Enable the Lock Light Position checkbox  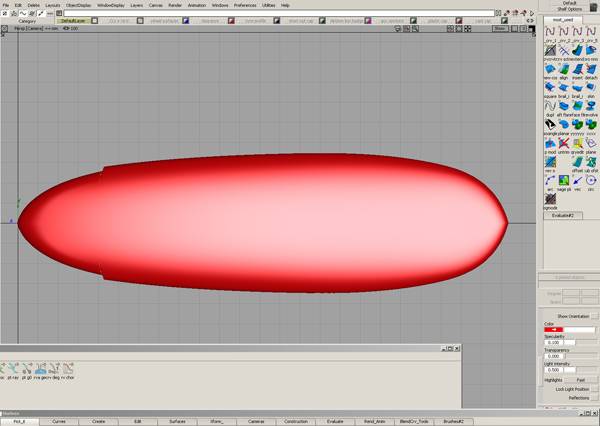[x=593, y=388]
